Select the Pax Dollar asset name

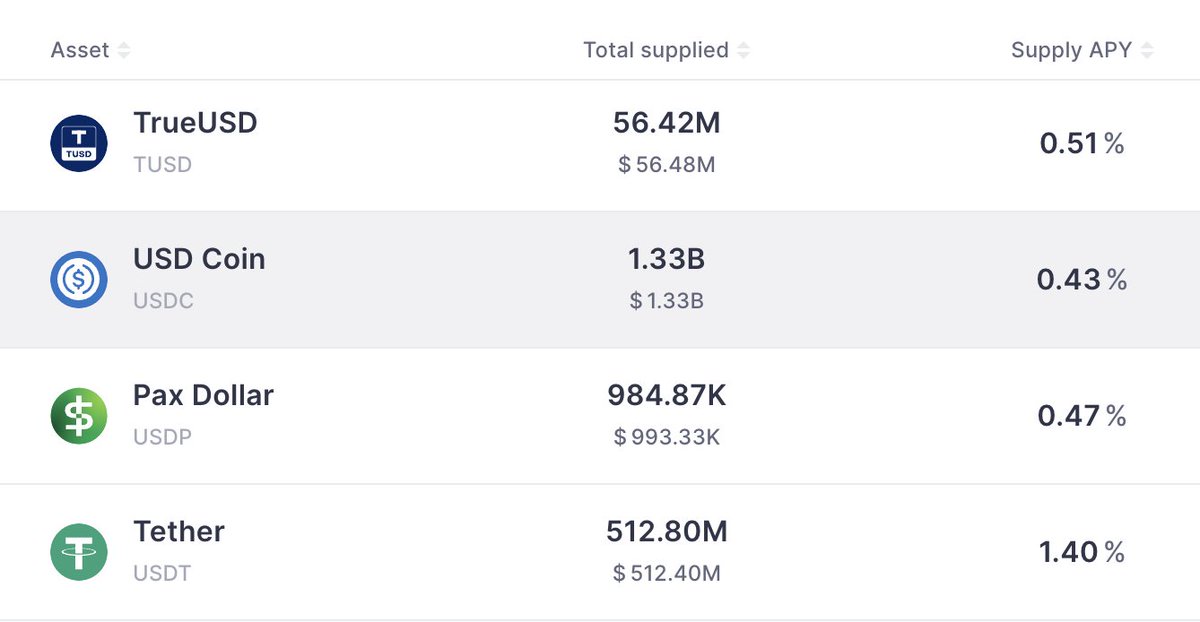[x=203, y=395]
